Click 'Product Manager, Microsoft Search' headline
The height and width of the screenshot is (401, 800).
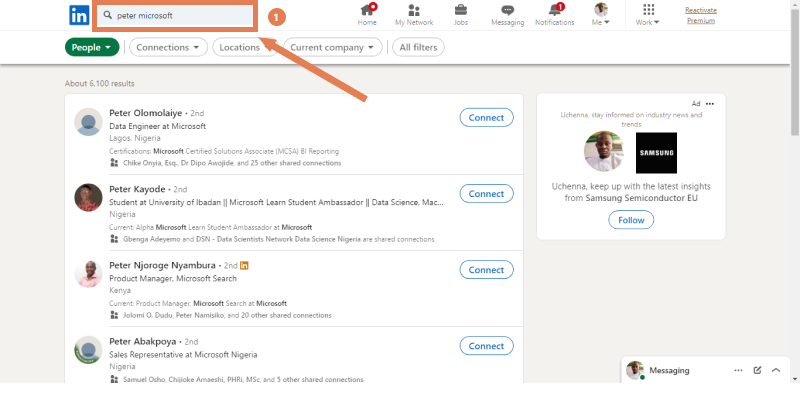173,278
